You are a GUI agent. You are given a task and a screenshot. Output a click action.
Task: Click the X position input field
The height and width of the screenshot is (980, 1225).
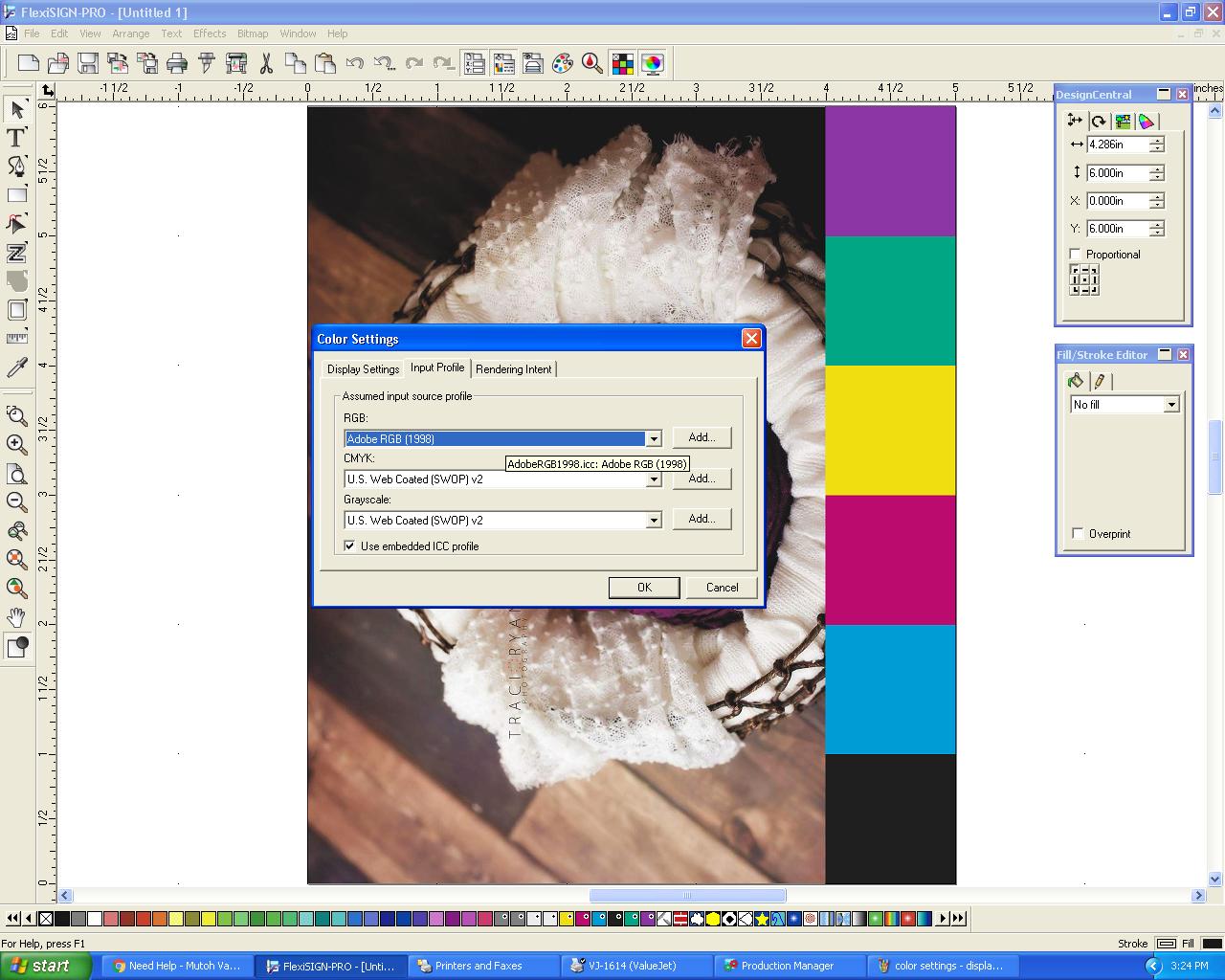pos(1117,201)
